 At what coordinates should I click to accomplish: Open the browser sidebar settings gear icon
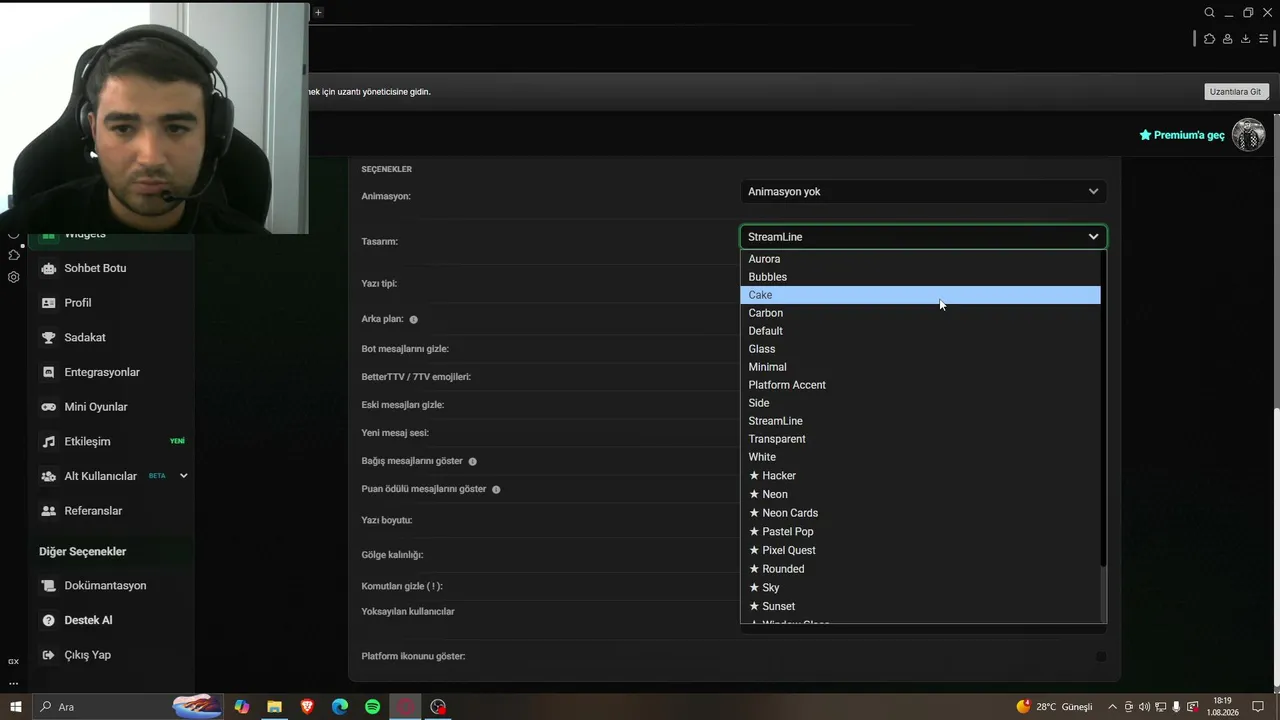pos(13,277)
